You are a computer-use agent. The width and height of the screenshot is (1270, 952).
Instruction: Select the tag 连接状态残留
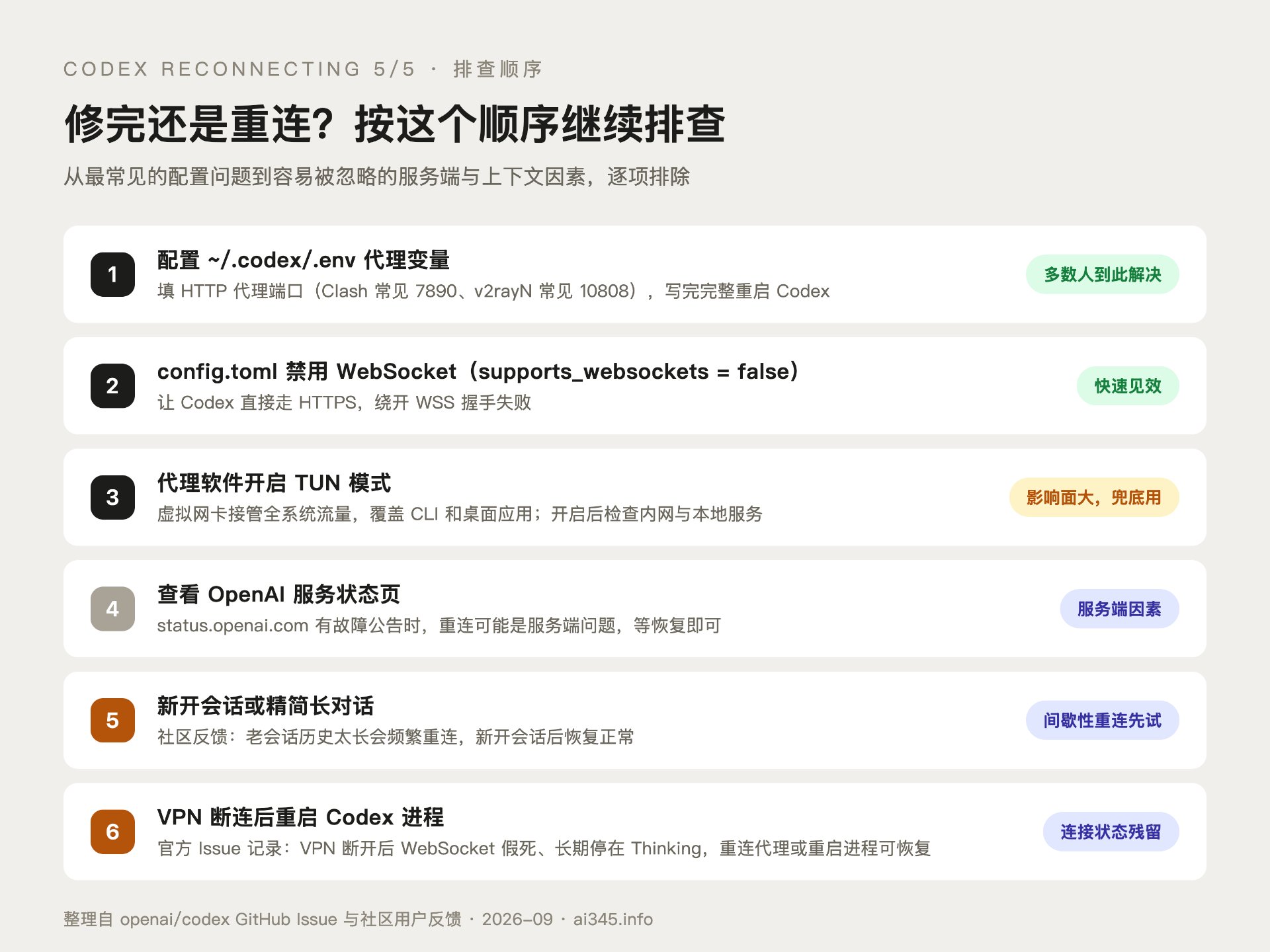(1111, 832)
